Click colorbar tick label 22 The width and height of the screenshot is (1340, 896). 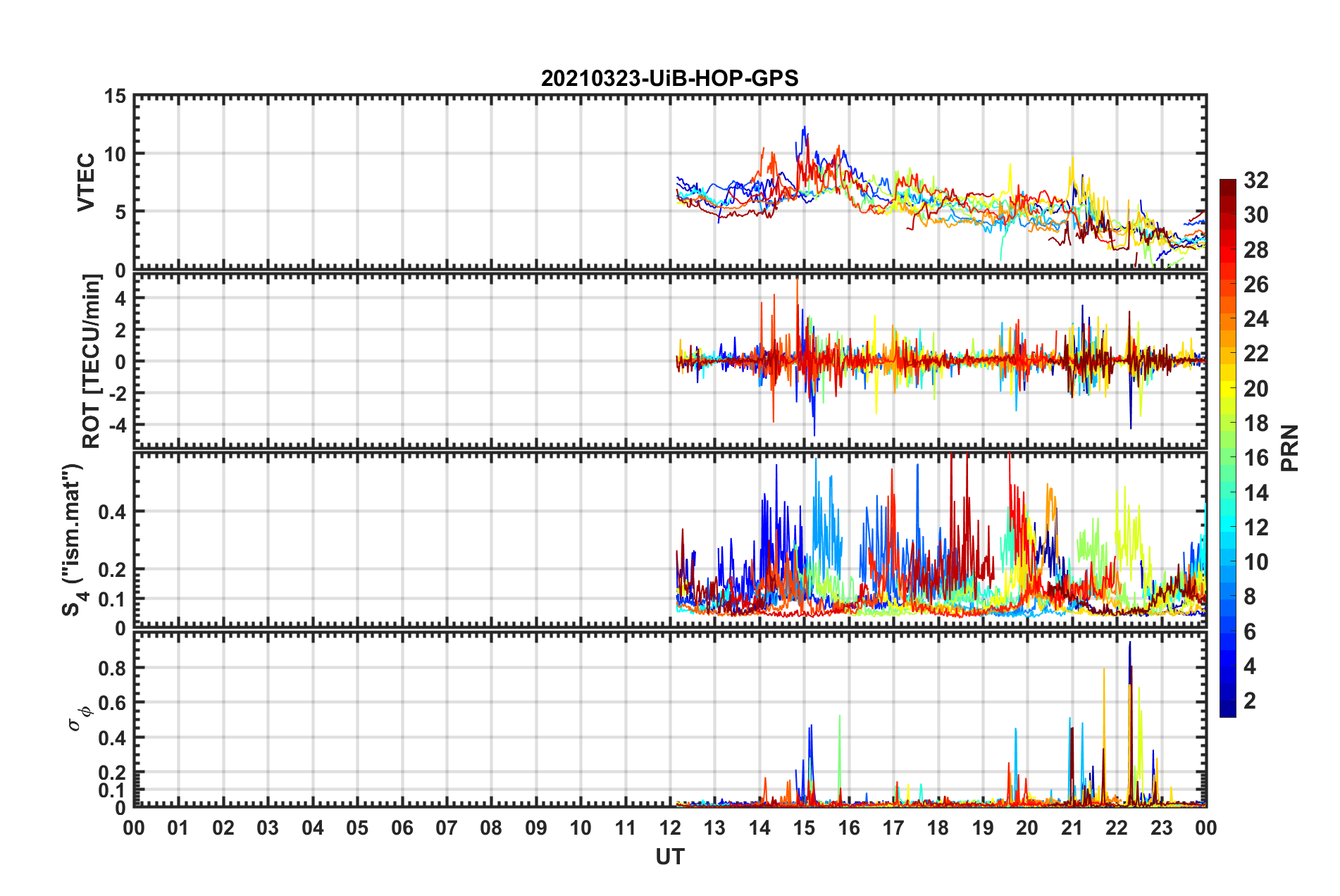(x=1255, y=354)
